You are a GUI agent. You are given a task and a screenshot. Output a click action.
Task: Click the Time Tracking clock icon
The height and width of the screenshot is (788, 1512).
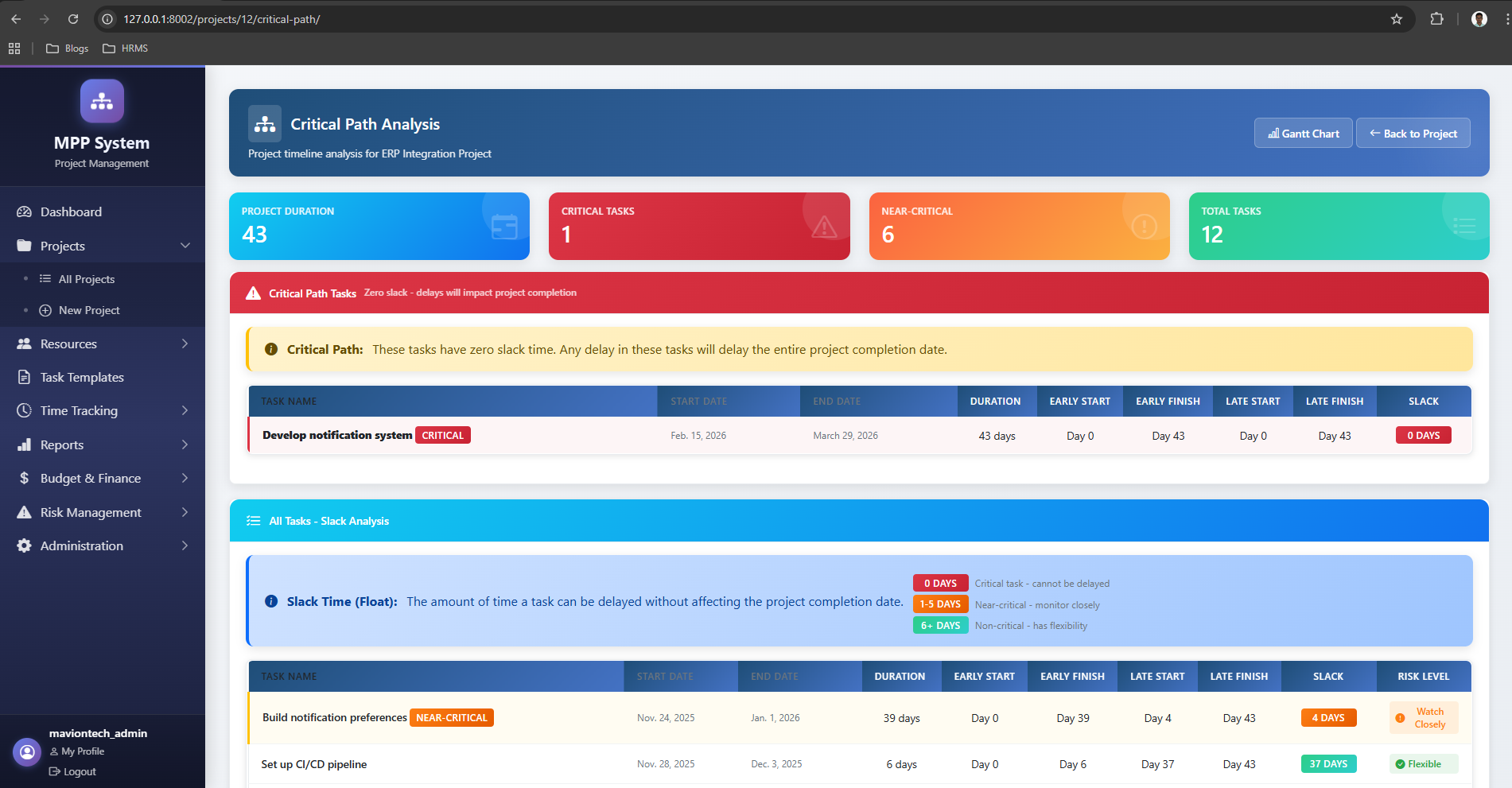[24, 410]
